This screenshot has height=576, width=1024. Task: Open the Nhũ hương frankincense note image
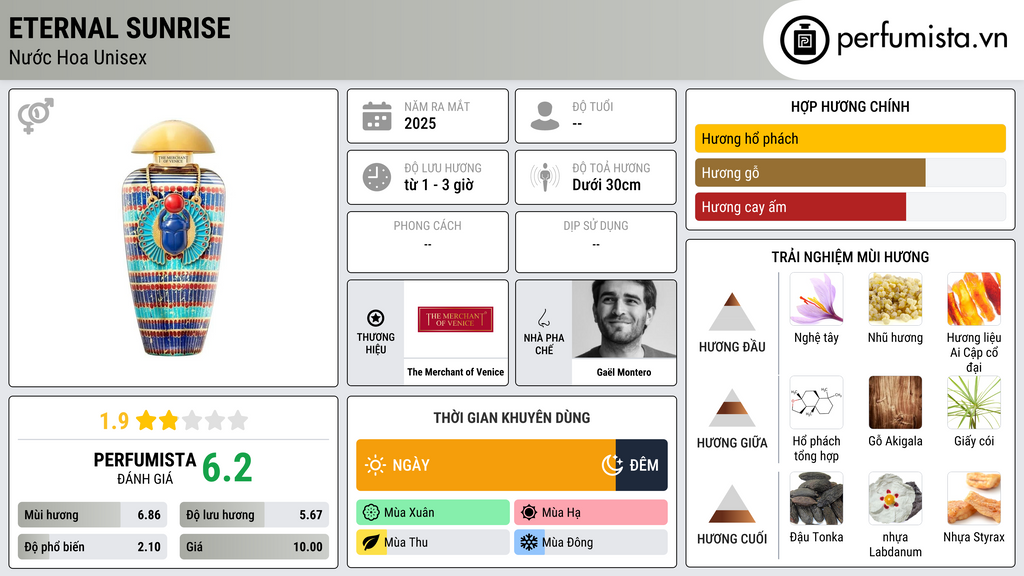895,299
